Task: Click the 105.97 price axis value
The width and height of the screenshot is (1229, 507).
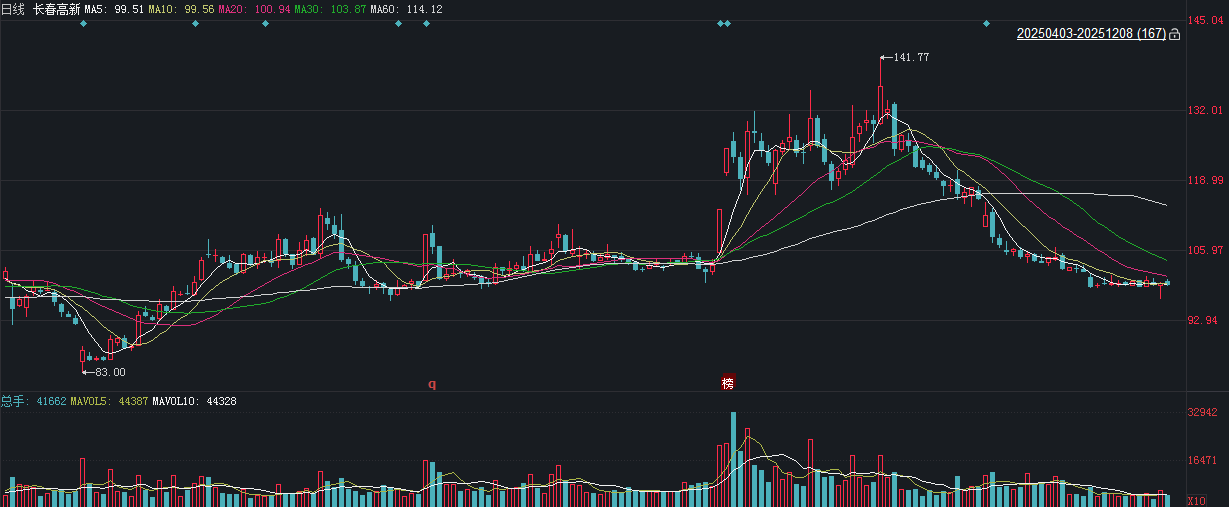Action: point(1206,250)
